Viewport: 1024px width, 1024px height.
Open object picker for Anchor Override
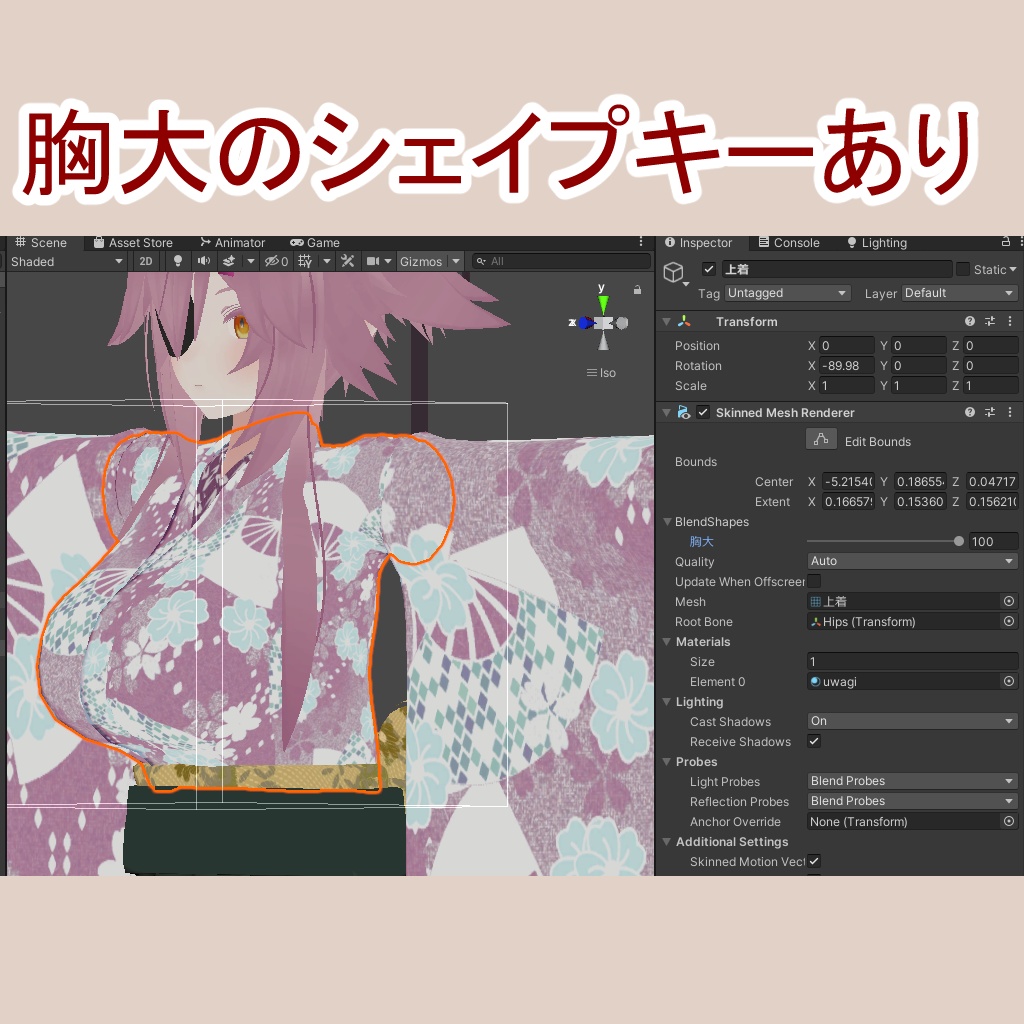coord(1009,821)
